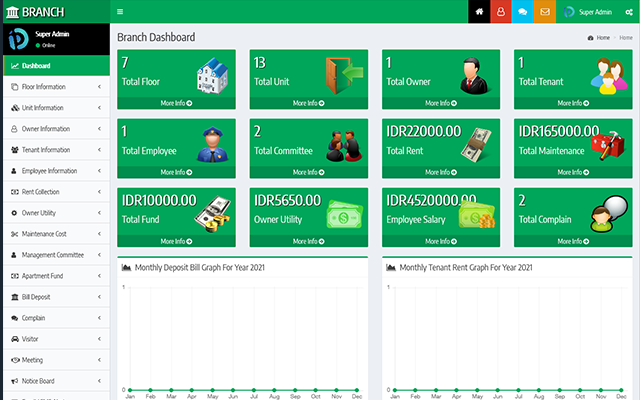This screenshot has height=400, width=640.
Task: Click More Info on Total Unit card
Action: (309, 103)
